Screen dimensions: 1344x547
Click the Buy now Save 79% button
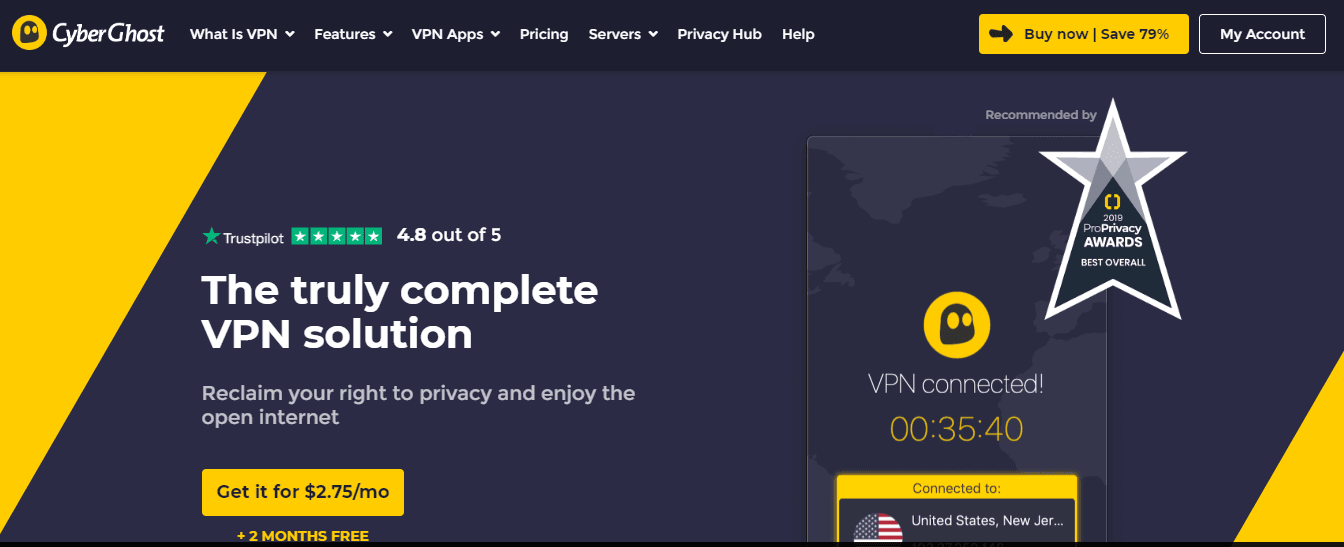1084,34
